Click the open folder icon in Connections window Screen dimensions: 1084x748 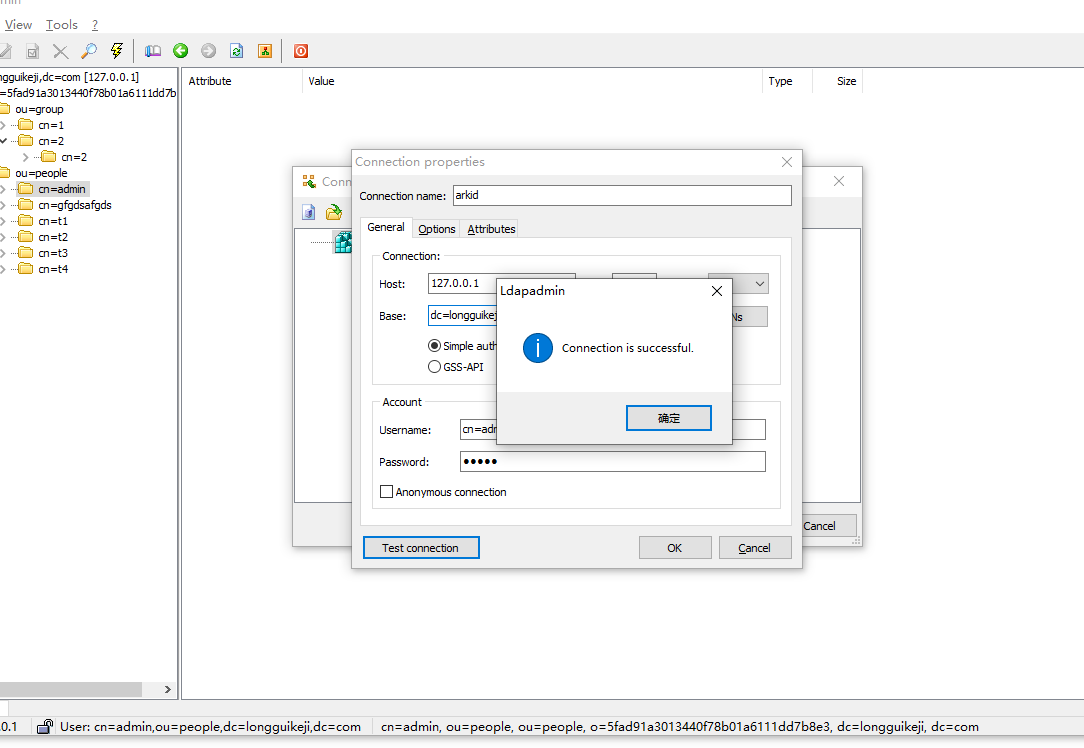click(334, 212)
